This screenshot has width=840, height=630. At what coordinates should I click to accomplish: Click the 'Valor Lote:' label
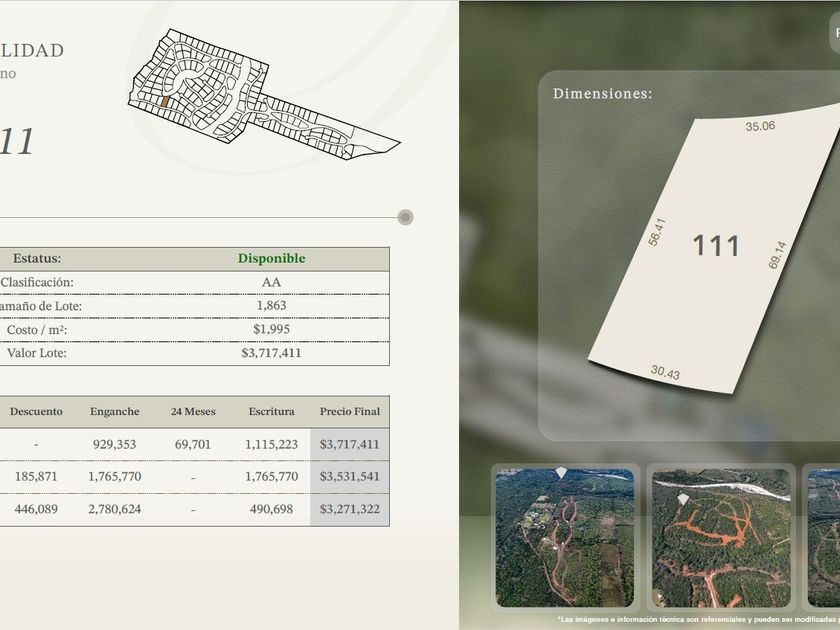pyautogui.click(x=37, y=353)
